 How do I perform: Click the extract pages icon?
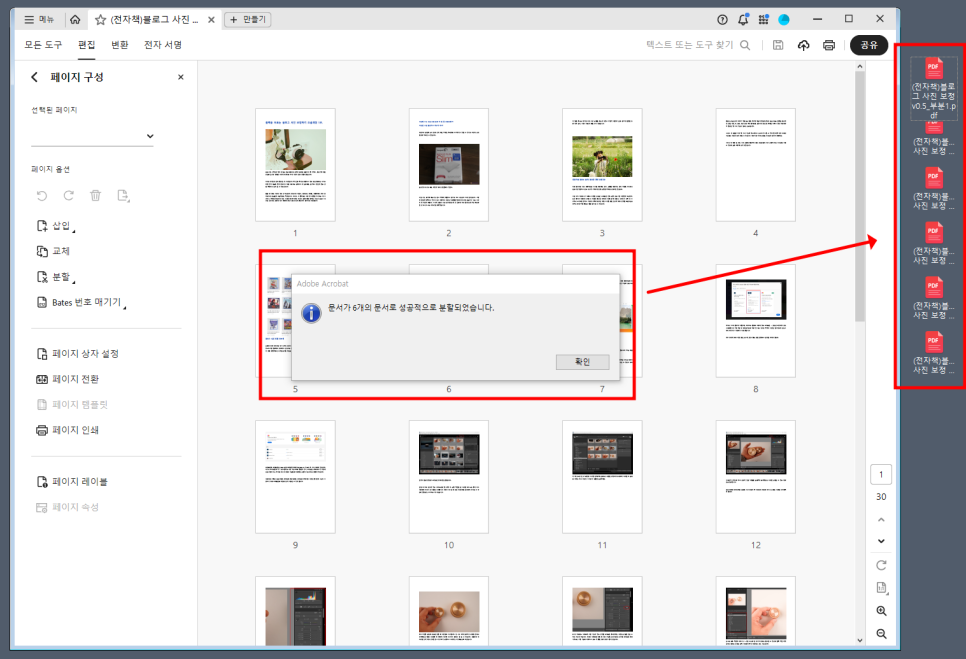point(123,196)
